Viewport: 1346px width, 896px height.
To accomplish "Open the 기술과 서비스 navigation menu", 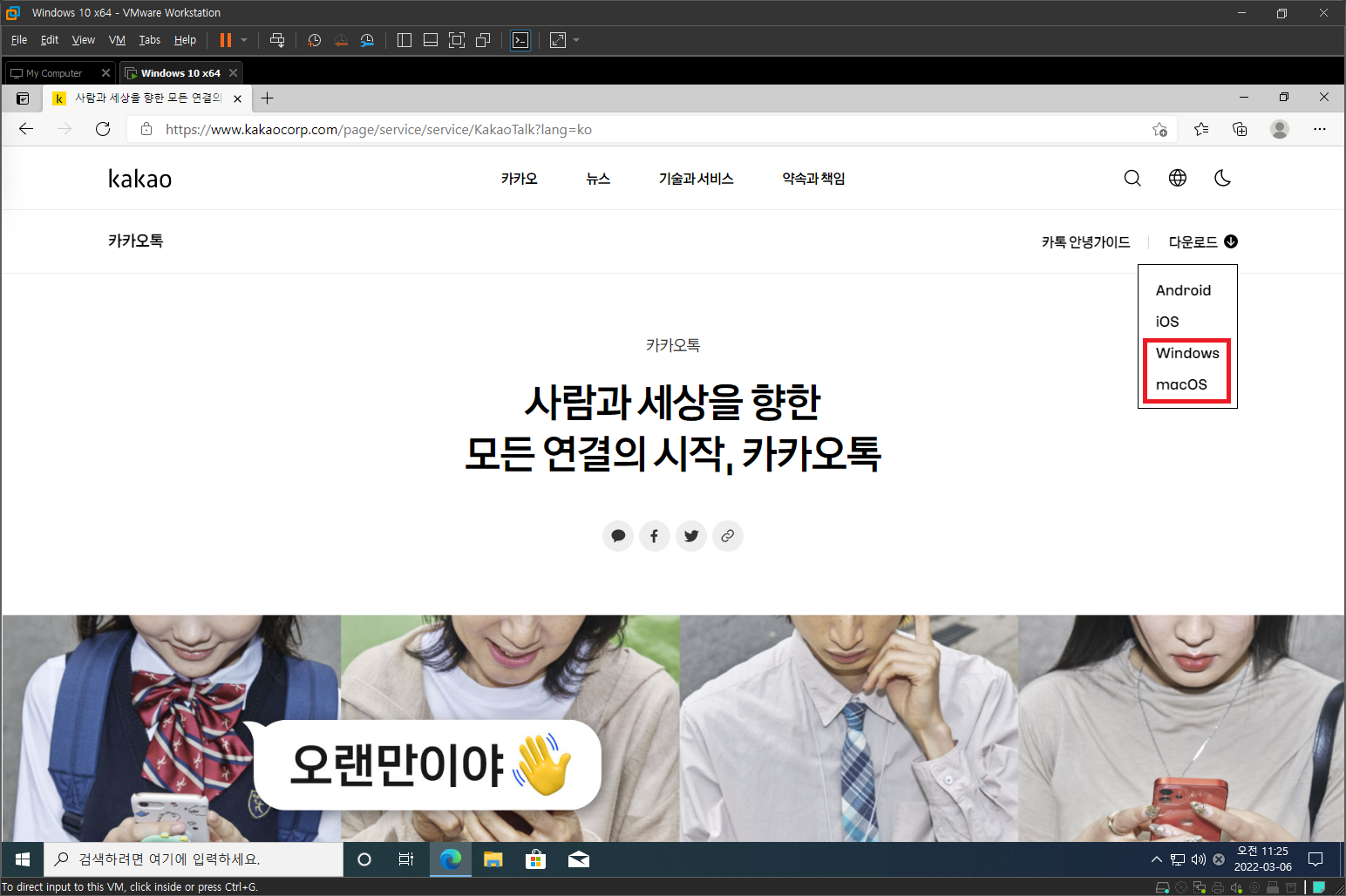I will click(696, 179).
